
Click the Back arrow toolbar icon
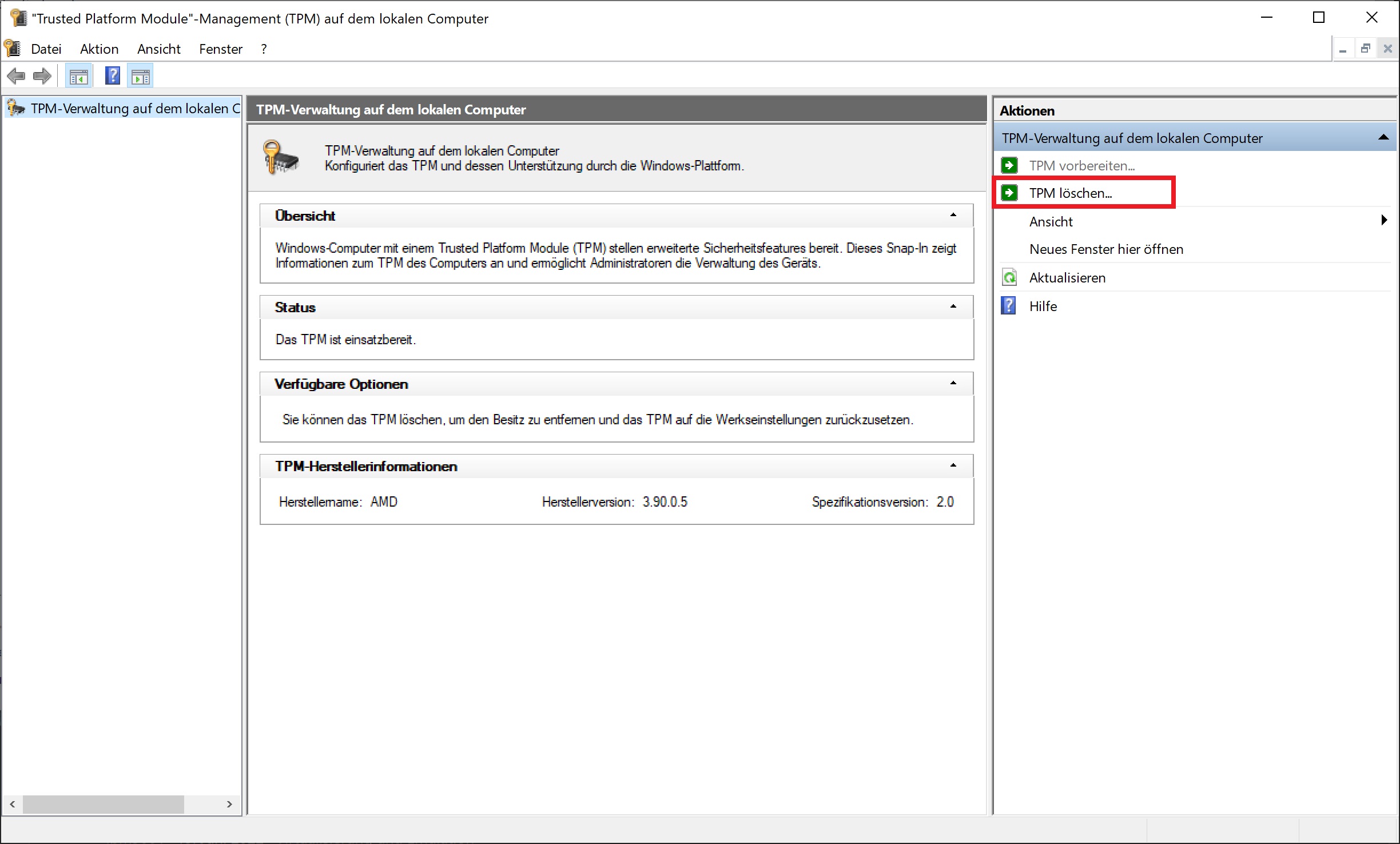click(16, 76)
